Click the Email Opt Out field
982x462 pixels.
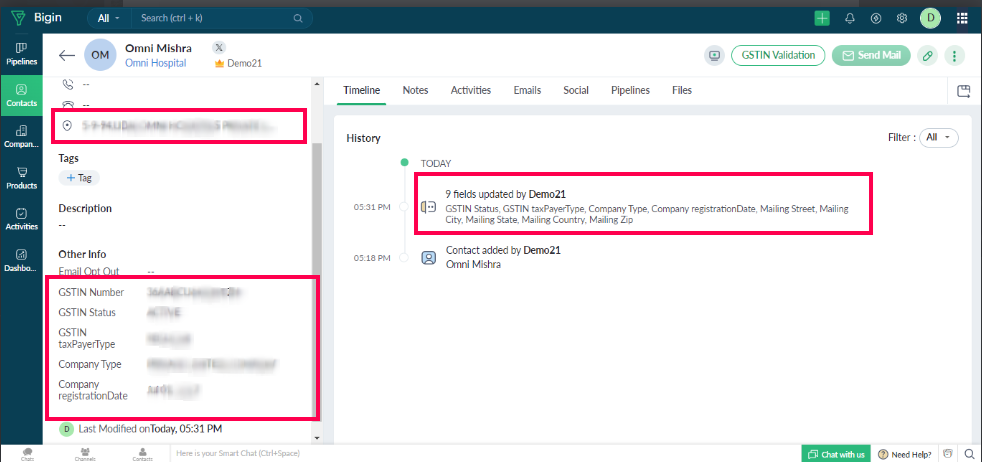(x=106, y=272)
